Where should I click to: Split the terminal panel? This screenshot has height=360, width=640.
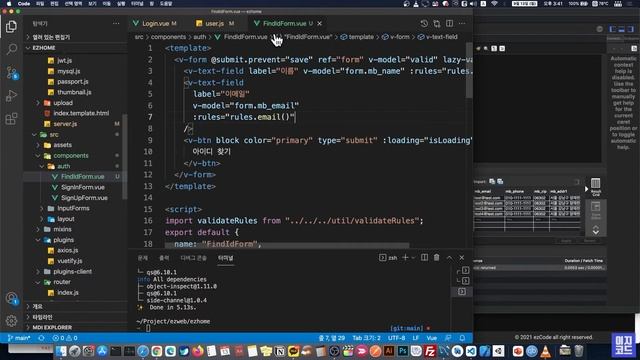point(424,258)
